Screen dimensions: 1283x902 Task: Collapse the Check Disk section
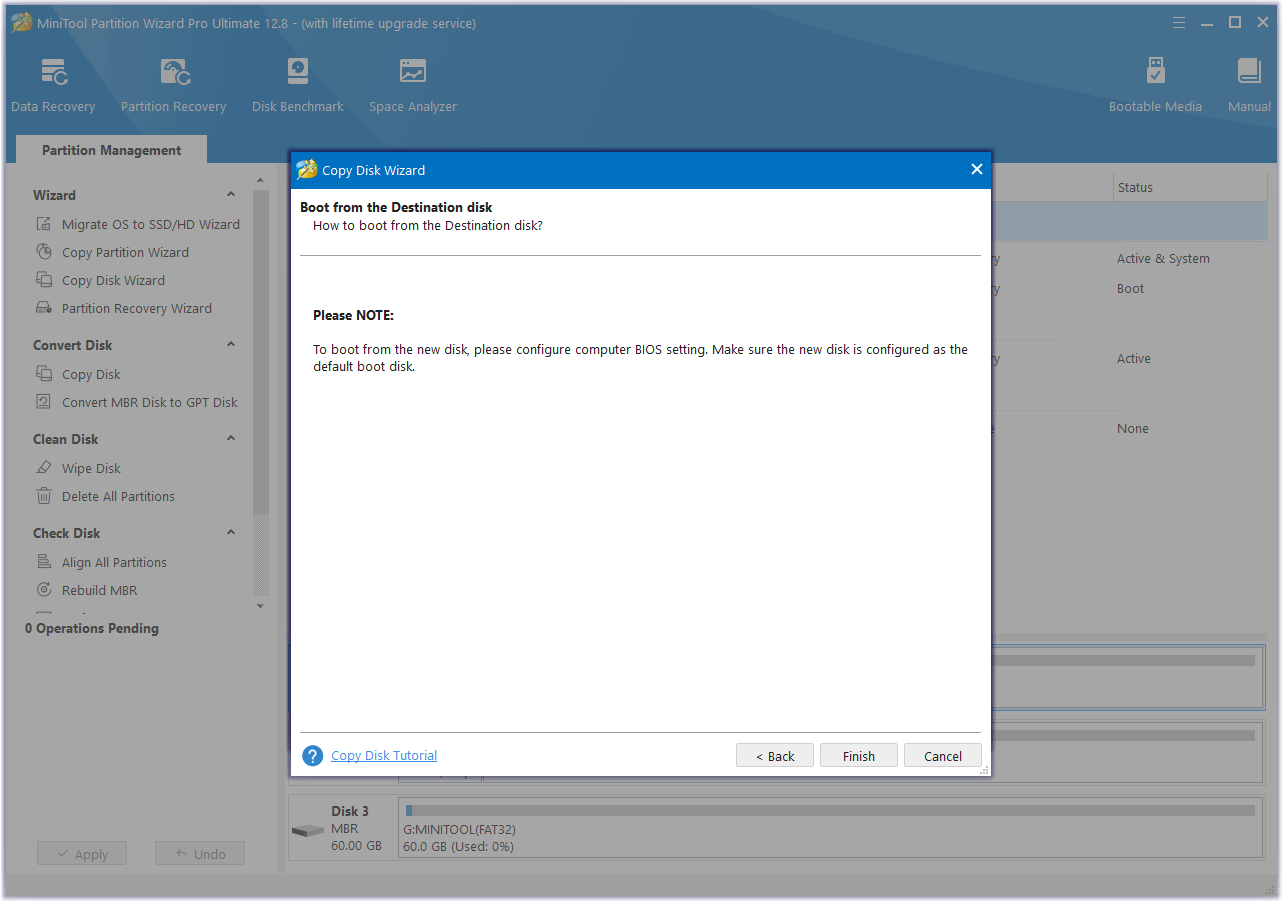(x=231, y=533)
